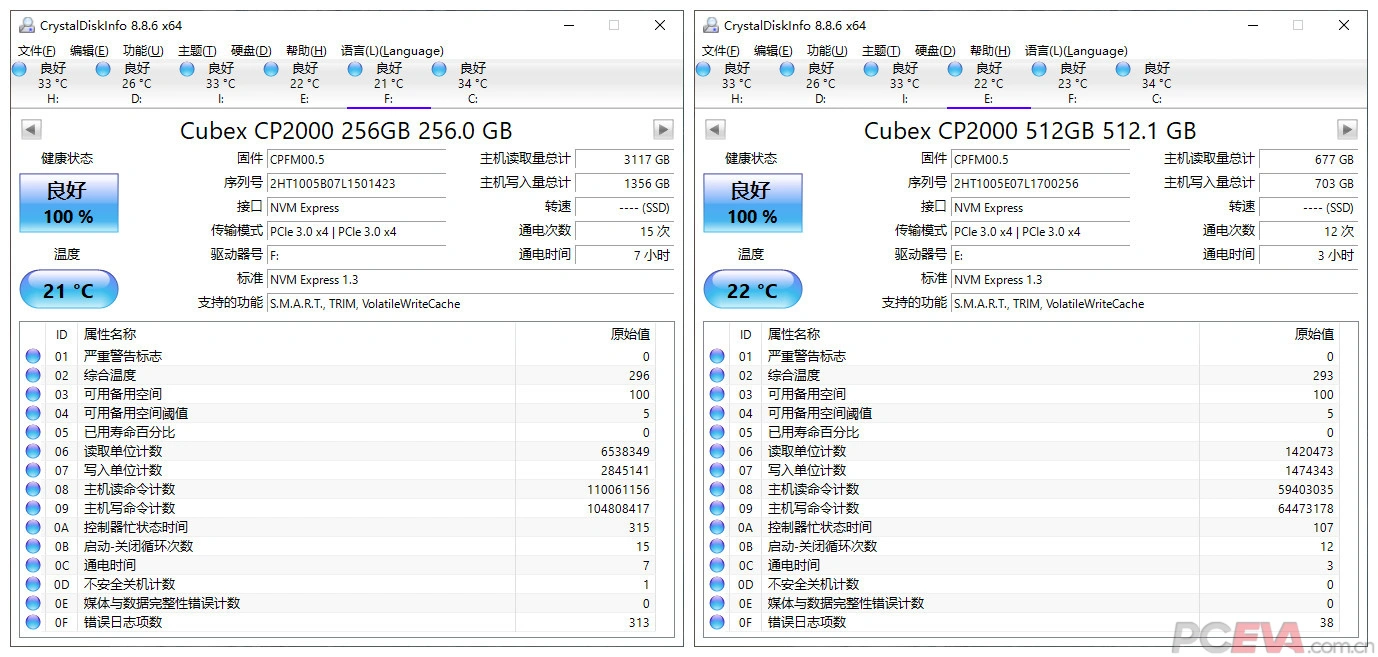Click 15 次 power-on count field
1378x657 pixels.
[x=625, y=231]
